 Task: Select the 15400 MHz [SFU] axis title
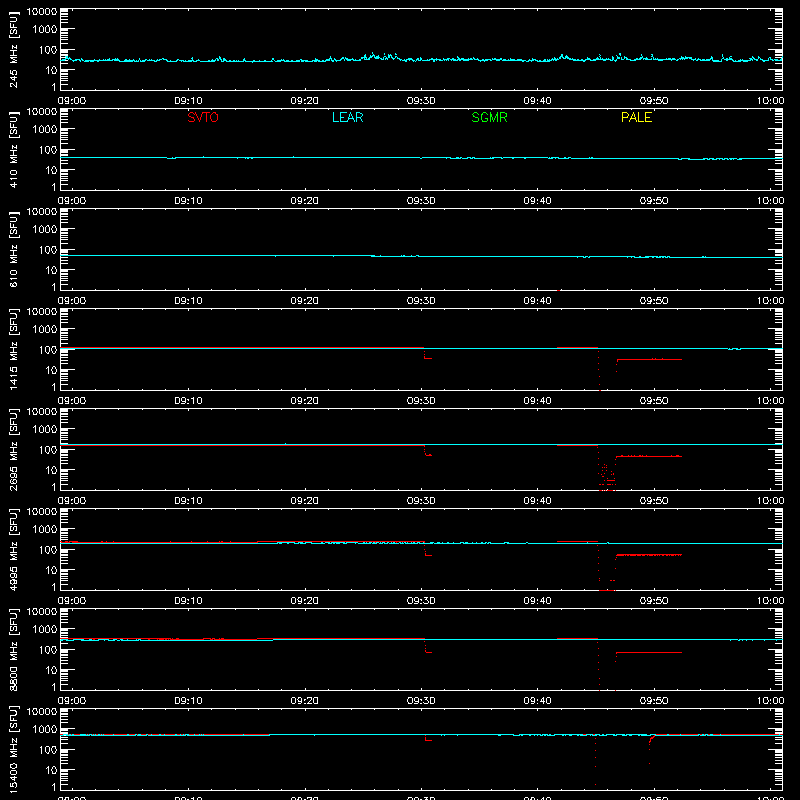14,749
